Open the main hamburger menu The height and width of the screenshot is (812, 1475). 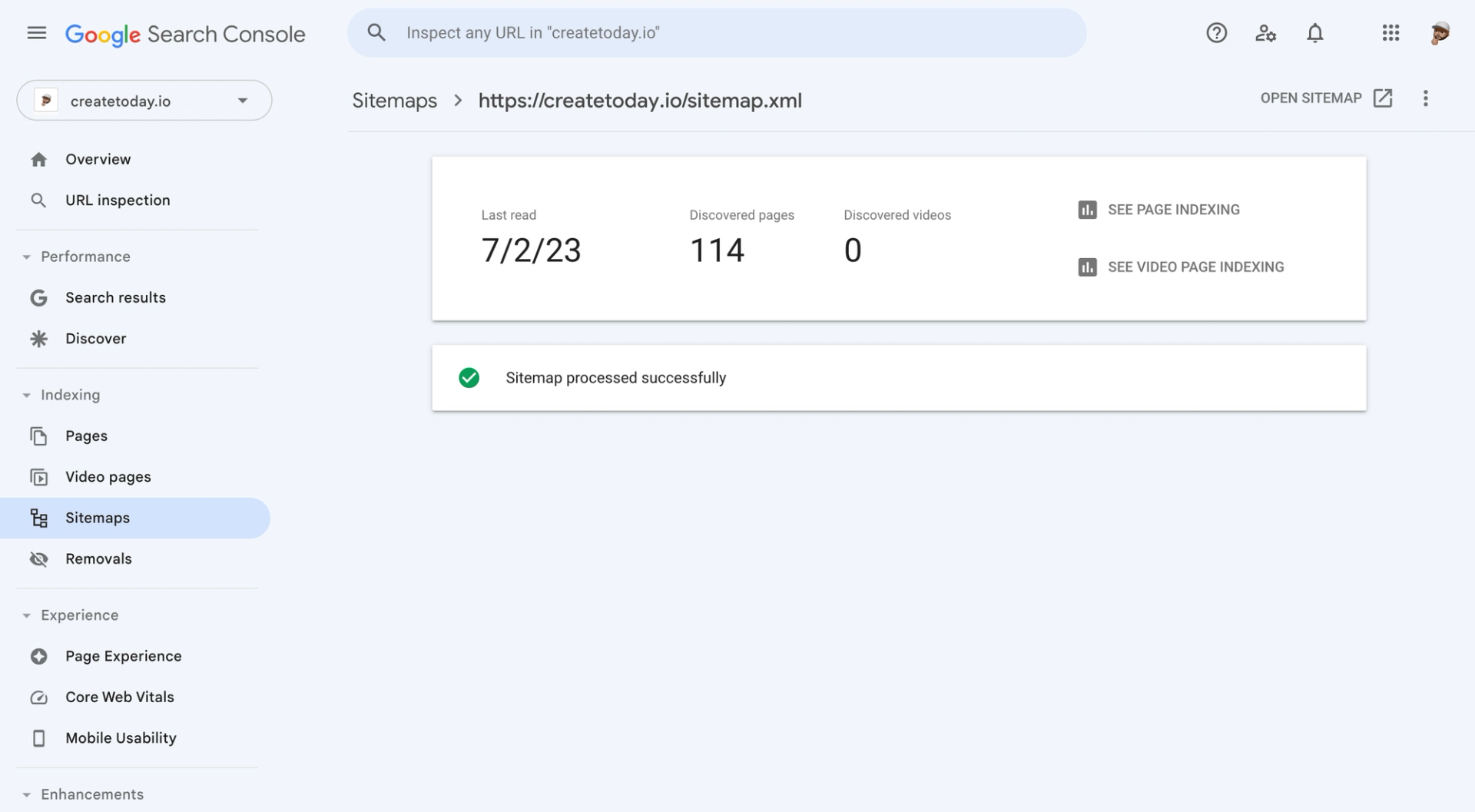tap(37, 33)
